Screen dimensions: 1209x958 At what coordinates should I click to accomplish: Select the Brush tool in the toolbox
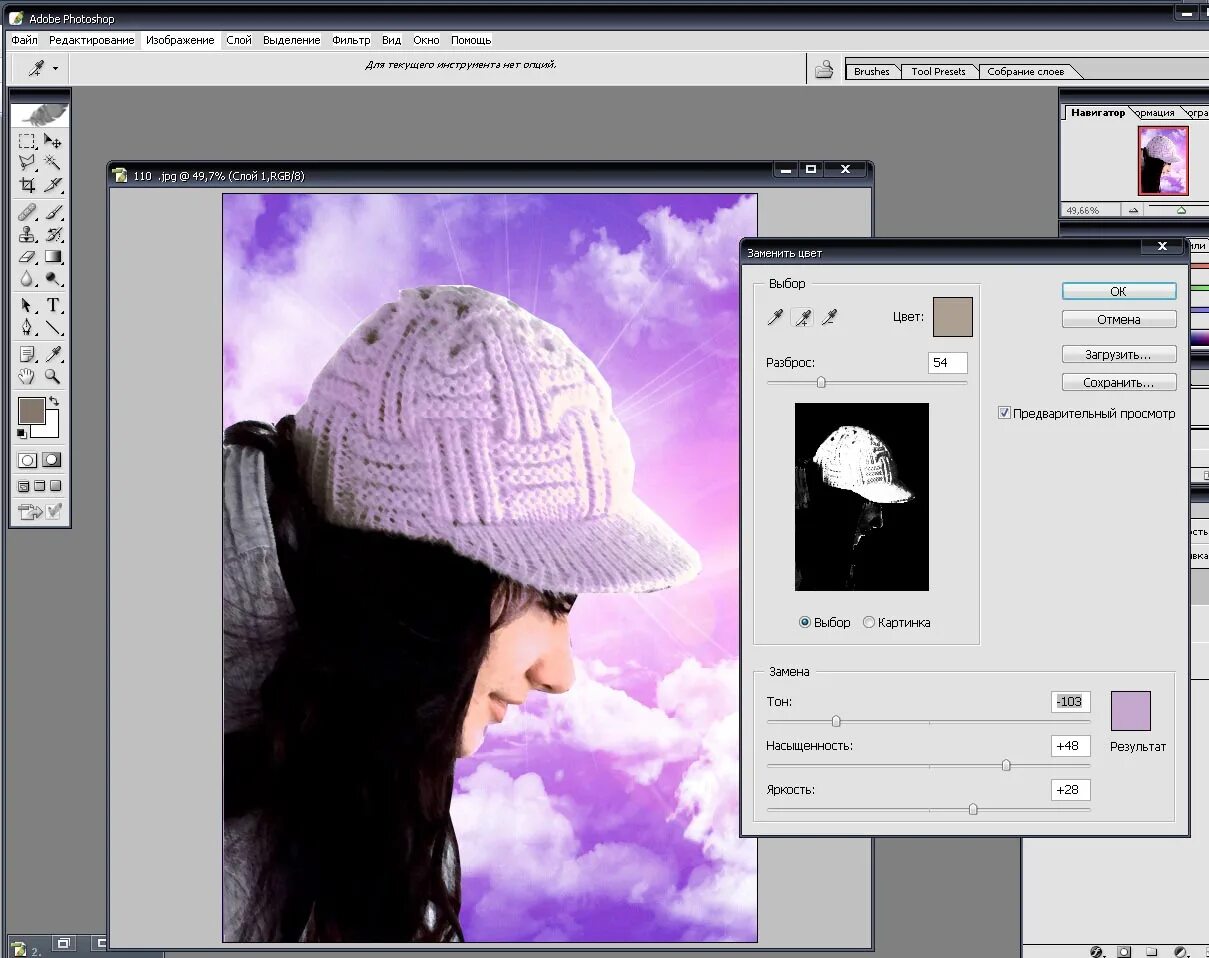pyautogui.click(x=53, y=212)
